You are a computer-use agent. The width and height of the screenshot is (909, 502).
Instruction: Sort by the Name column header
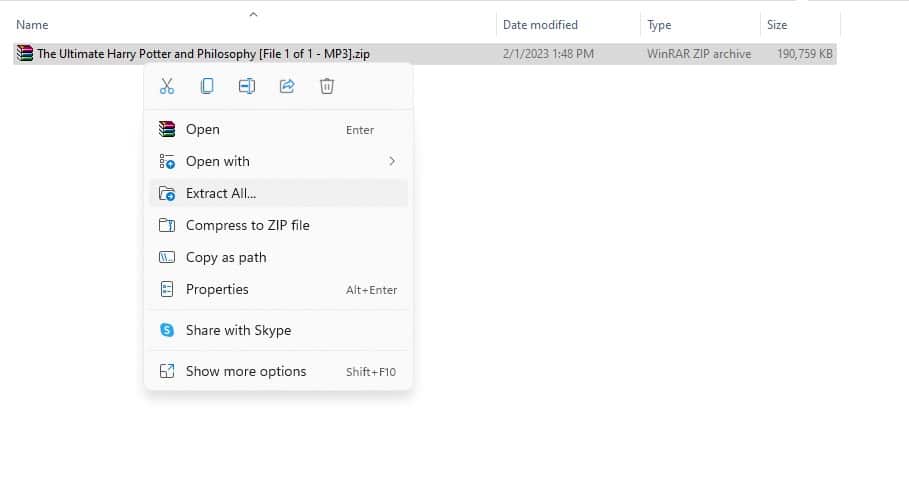(32, 25)
